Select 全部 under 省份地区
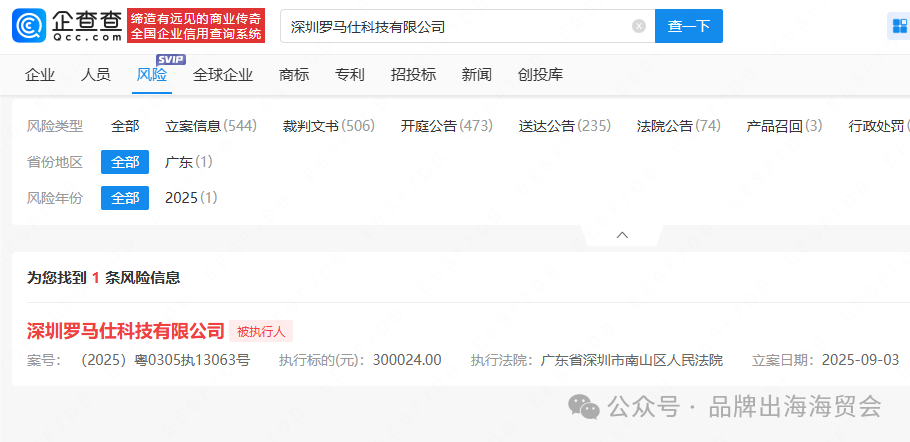910x442 pixels. 125,162
